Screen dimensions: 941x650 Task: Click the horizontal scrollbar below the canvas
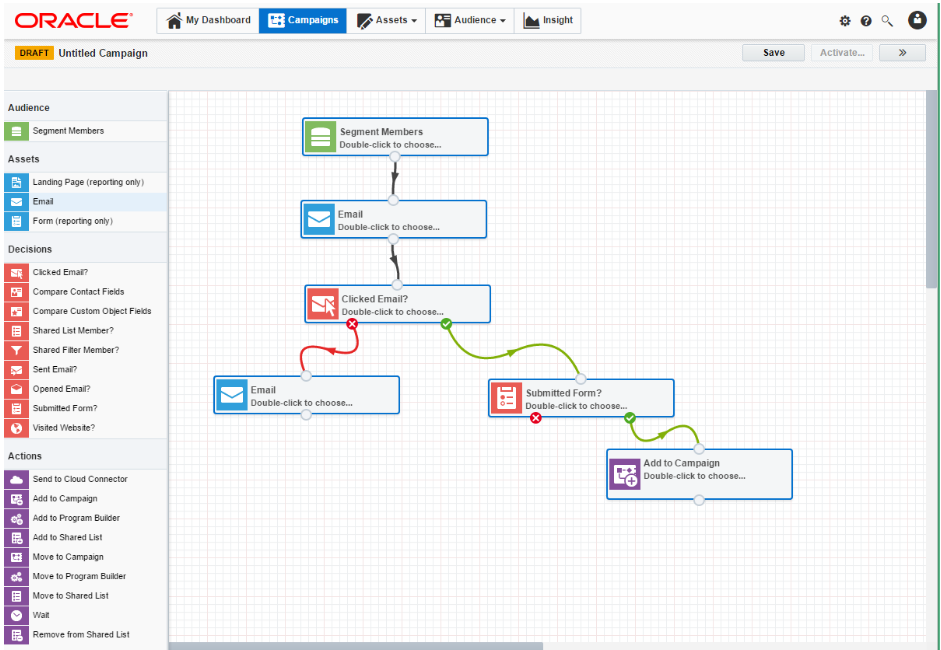tap(355, 645)
